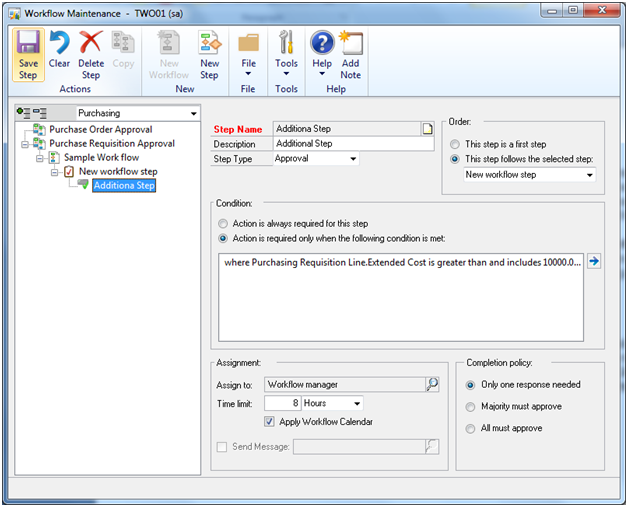Click the expand-all tree view icon
This screenshot has width=628, height=507.
(24, 113)
